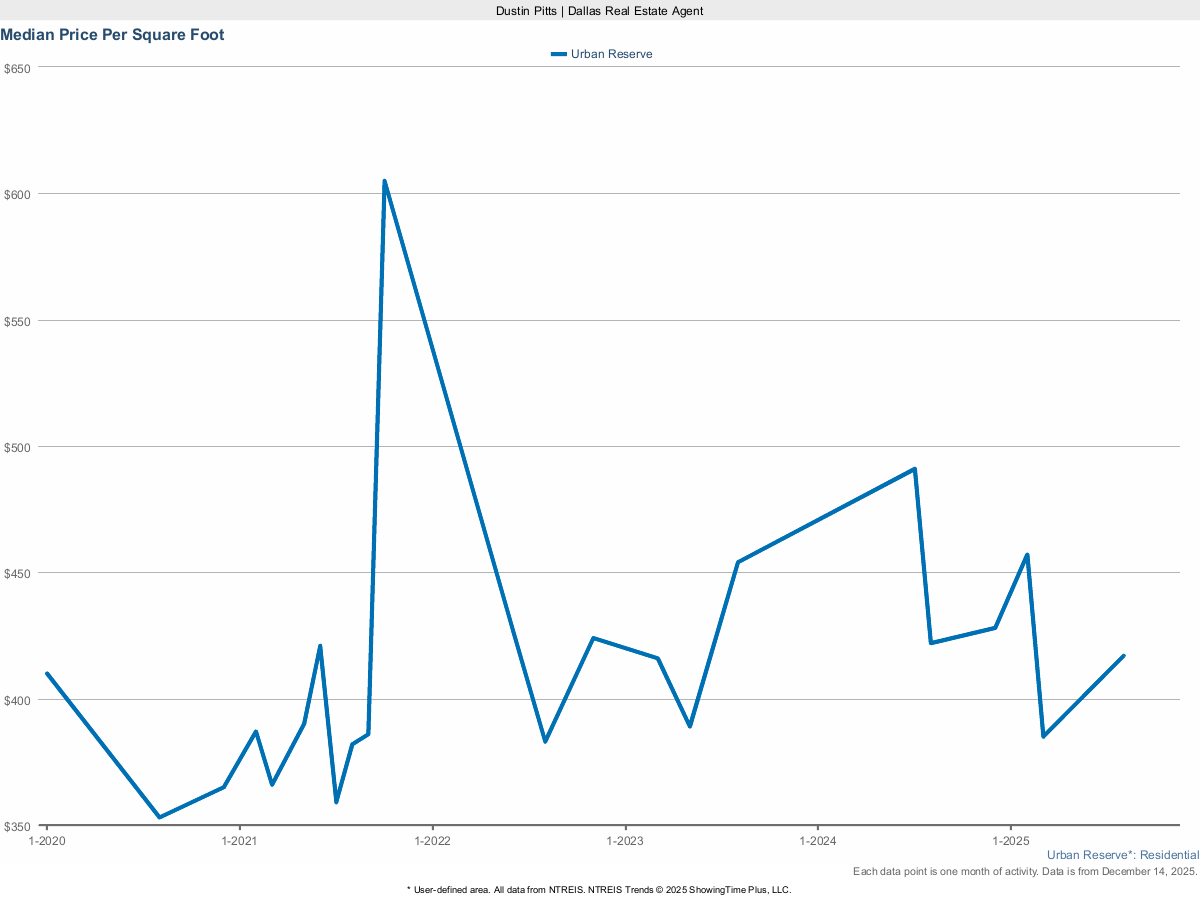Click the lowest data point in mid-2020
1200x900 pixels.
(x=159, y=817)
